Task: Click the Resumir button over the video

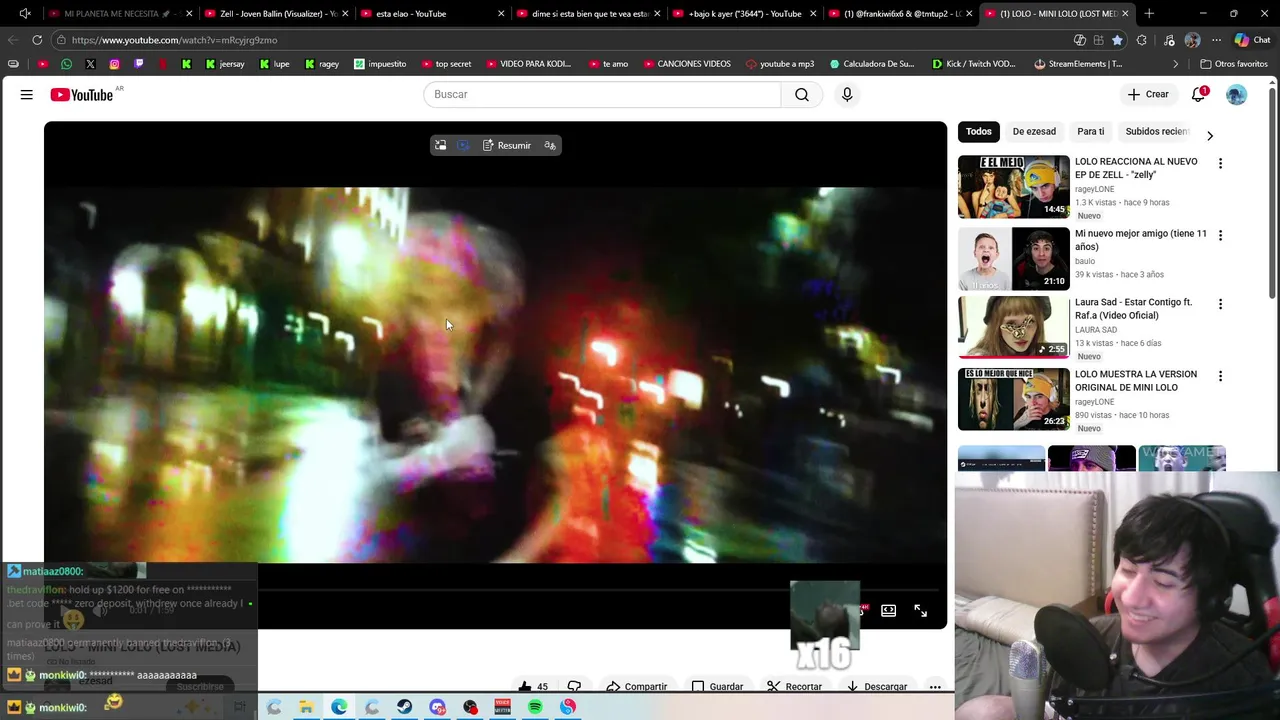Action: point(506,146)
